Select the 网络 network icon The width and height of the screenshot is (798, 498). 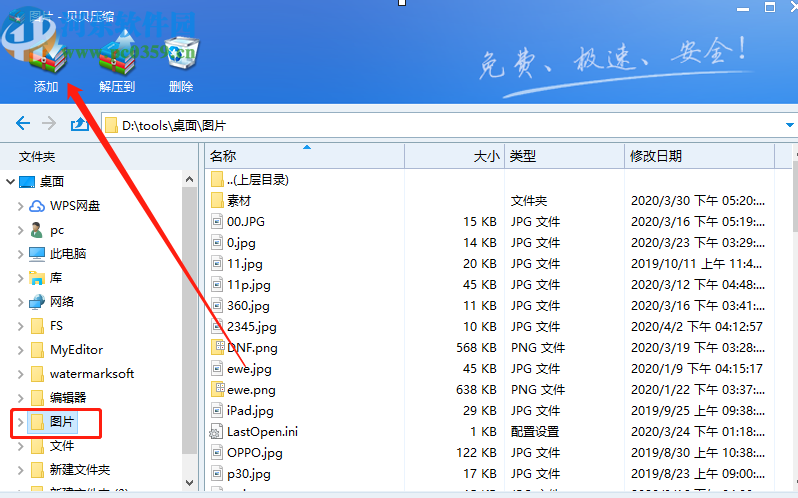(37, 302)
